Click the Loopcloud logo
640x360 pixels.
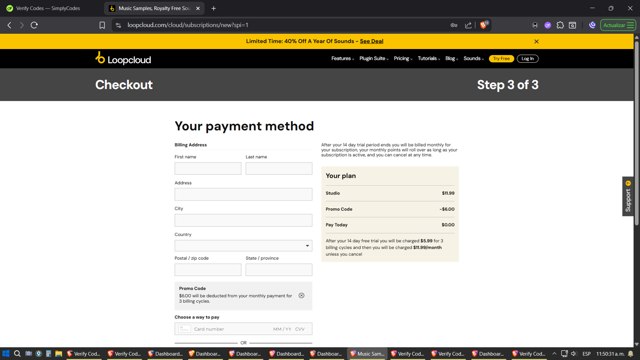pos(123,59)
